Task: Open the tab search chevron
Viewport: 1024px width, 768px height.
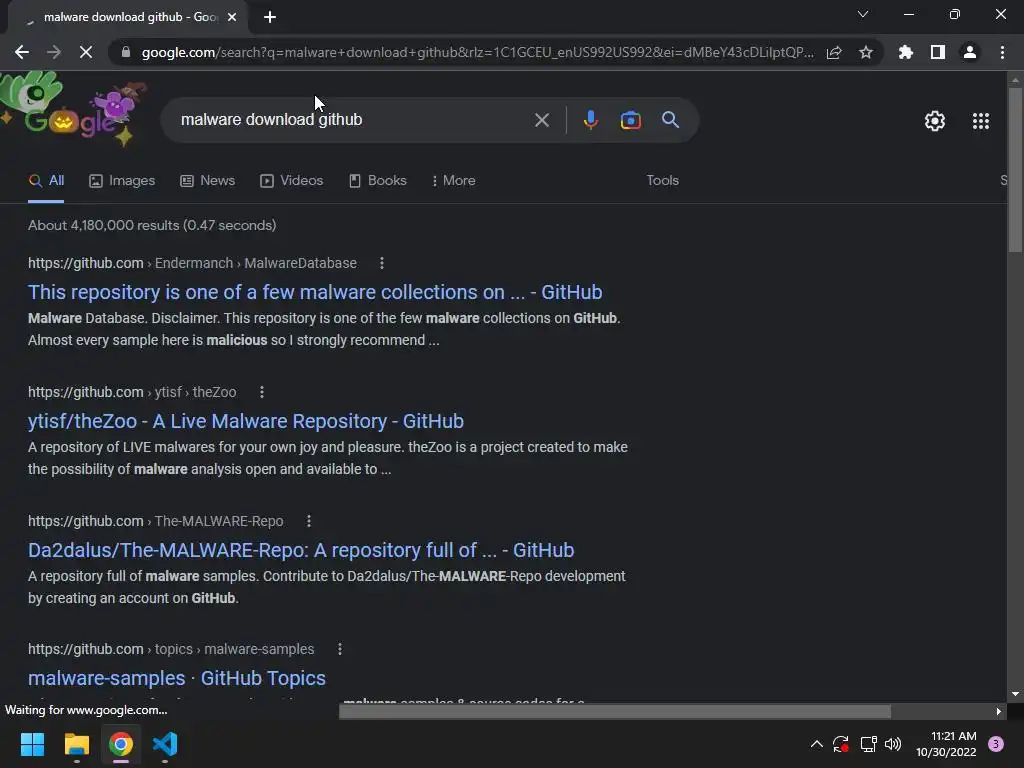Action: tap(863, 14)
